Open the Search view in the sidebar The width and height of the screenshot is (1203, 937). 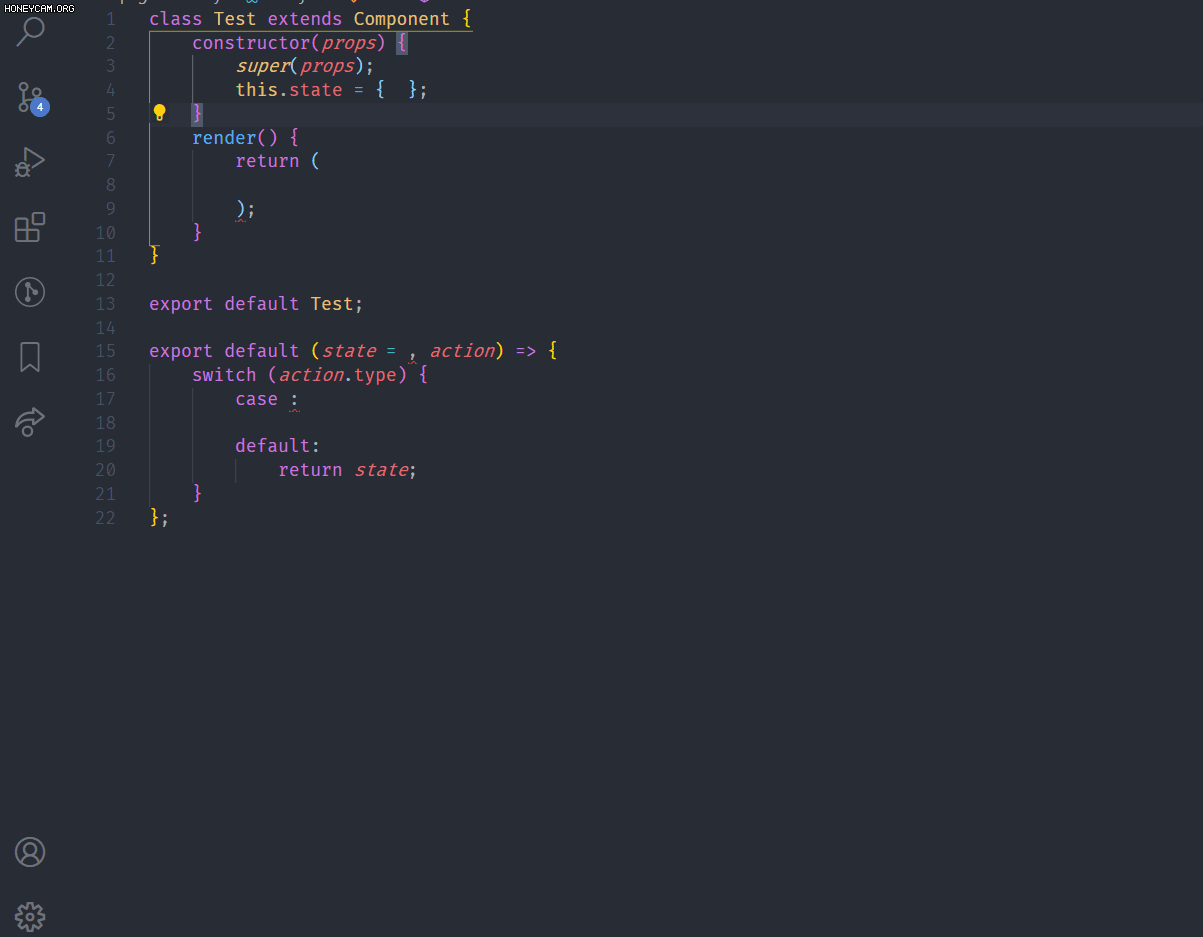30,31
